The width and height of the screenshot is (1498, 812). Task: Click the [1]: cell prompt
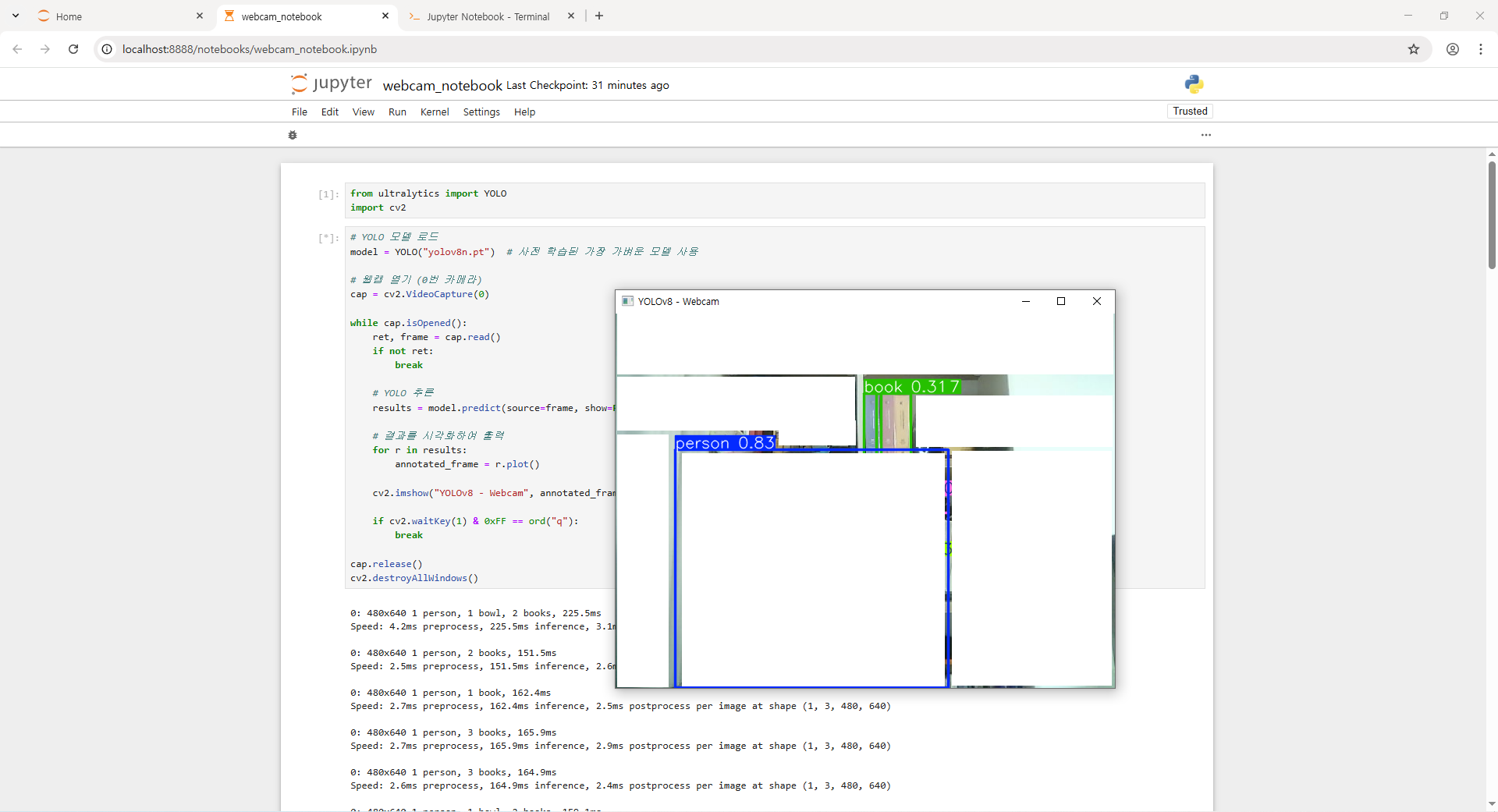tap(328, 194)
